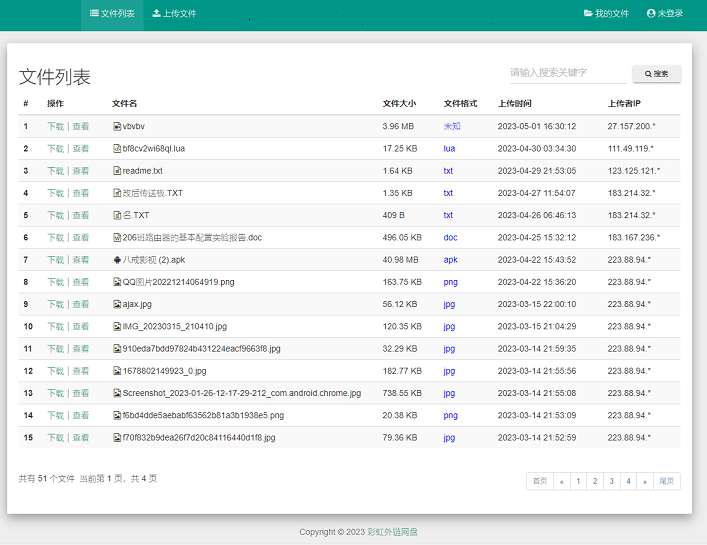The image size is (707, 545).
Task: Click file icon of 名.TXT
Action: [117, 215]
